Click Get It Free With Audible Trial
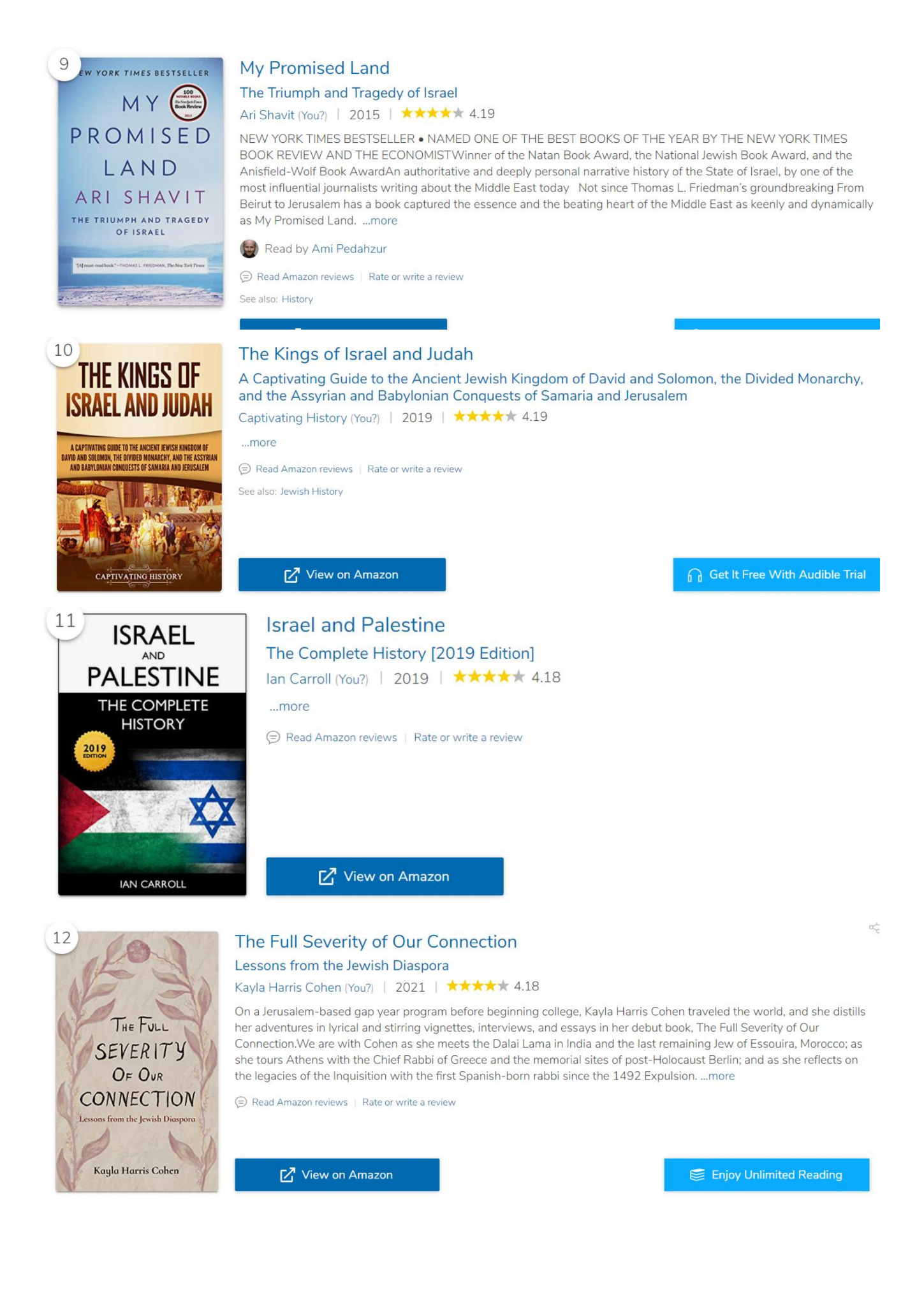Image resolution: width=924 pixels, height=1306 pixels. click(x=776, y=575)
